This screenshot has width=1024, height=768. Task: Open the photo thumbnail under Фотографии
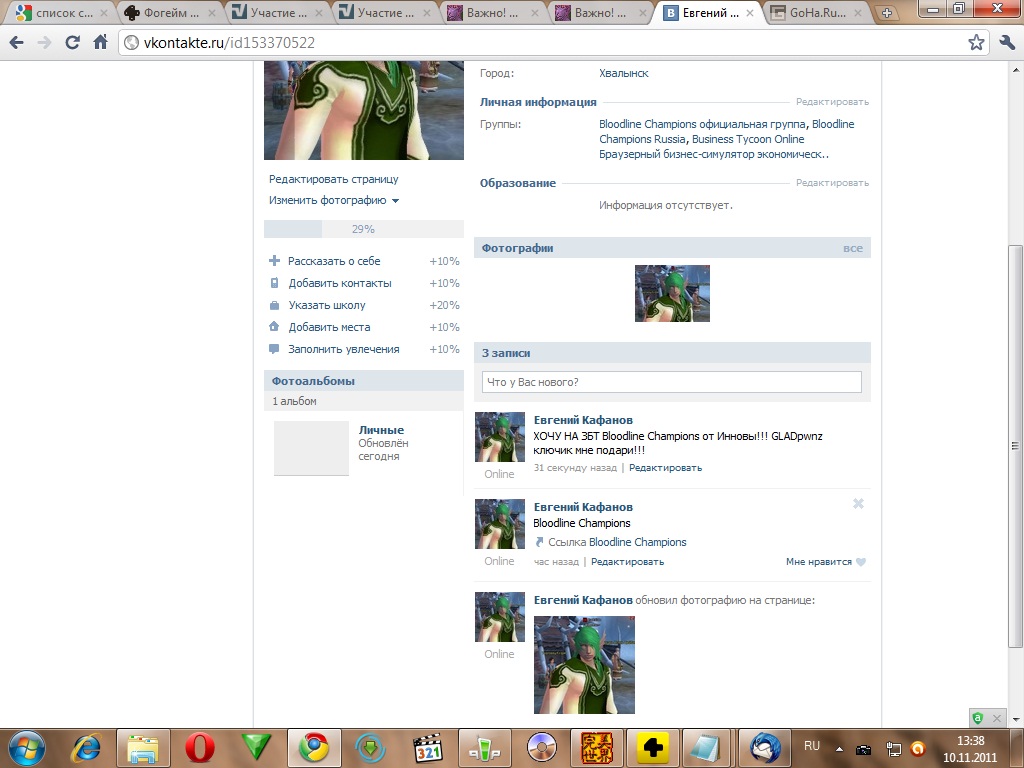tap(672, 293)
